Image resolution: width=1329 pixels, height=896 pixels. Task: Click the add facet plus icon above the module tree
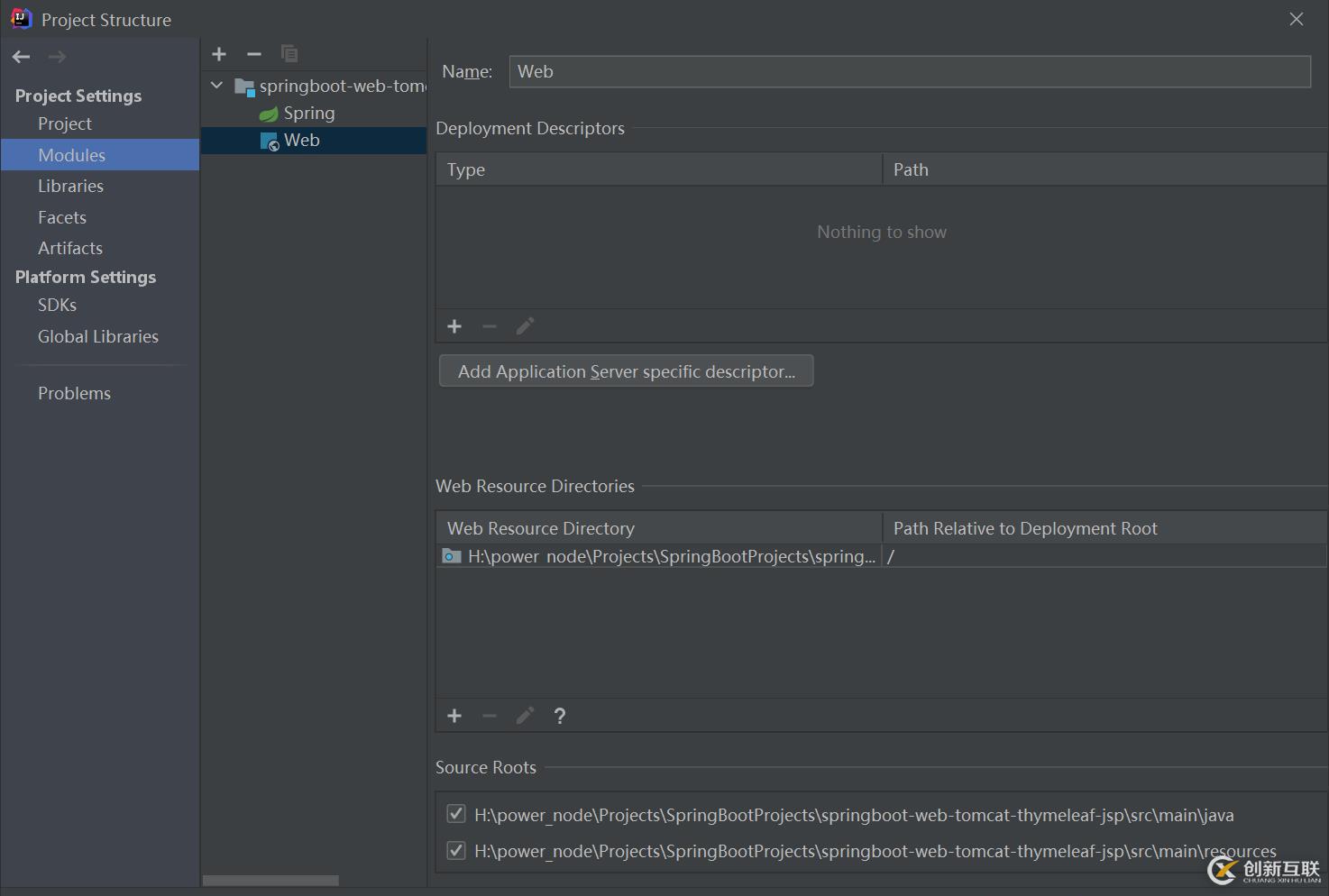[x=219, y=54]
